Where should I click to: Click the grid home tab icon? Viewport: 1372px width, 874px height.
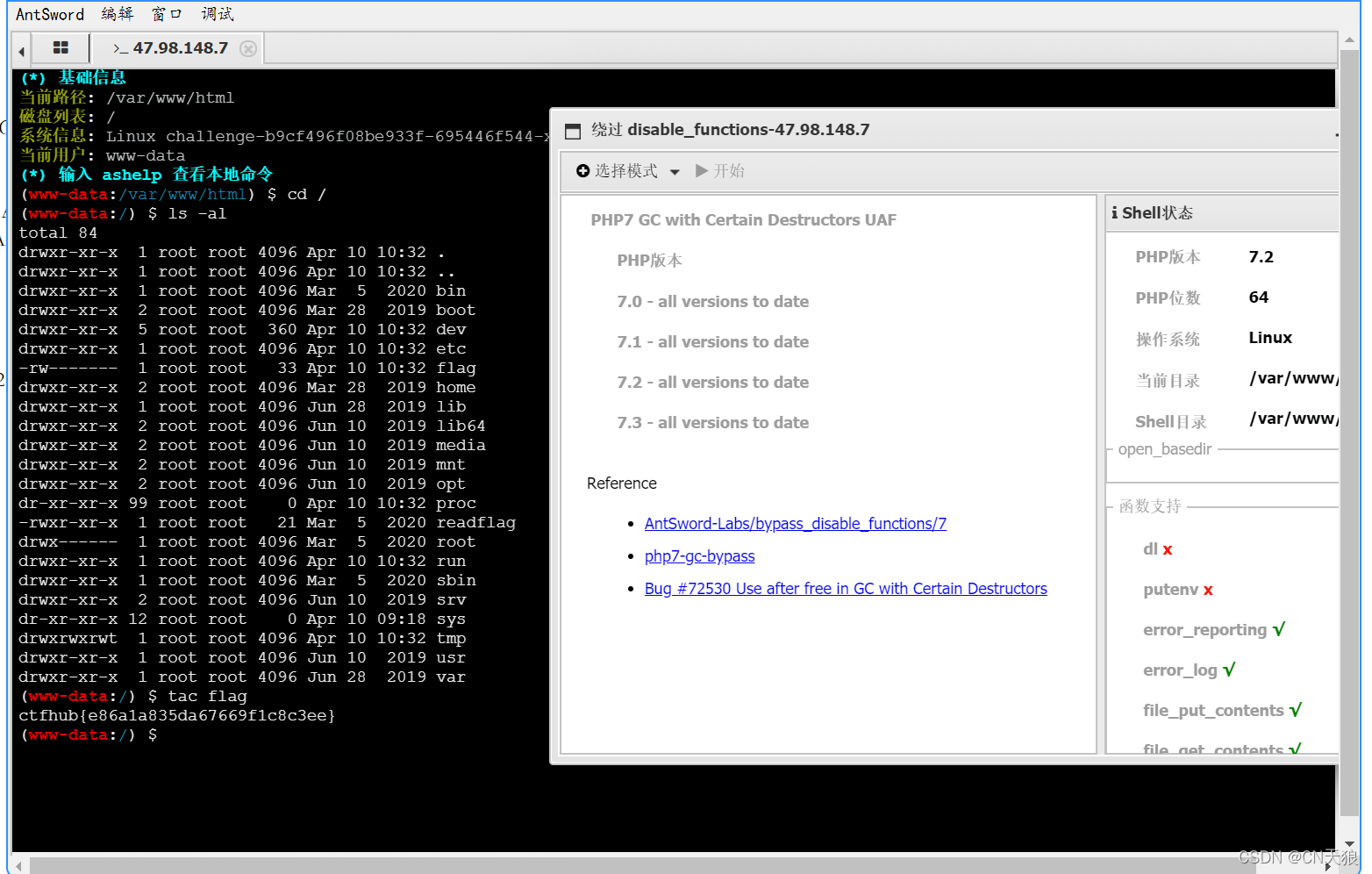(61, 48)
